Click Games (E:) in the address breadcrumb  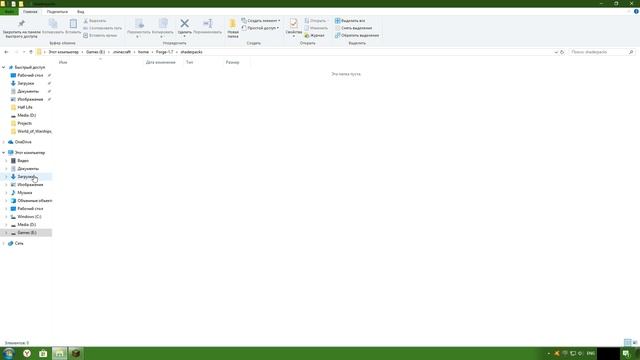click(96, 52)
